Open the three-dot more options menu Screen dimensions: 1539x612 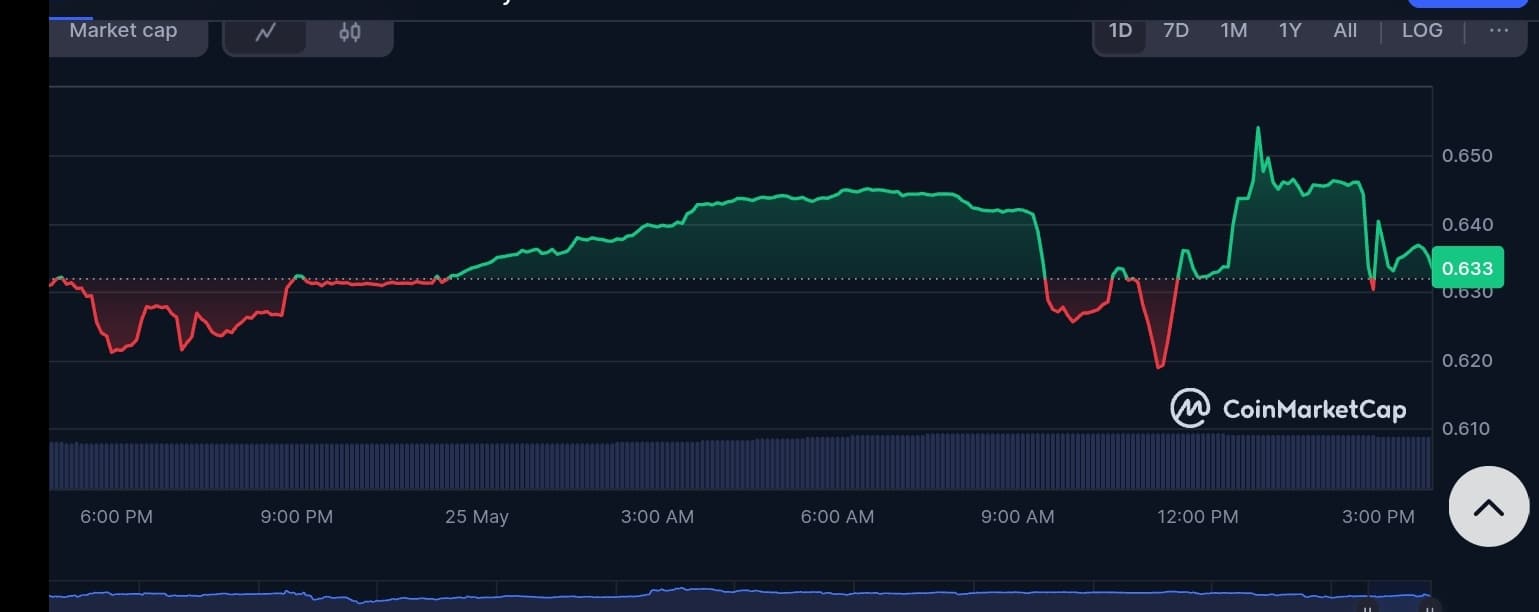(1499, 31)
